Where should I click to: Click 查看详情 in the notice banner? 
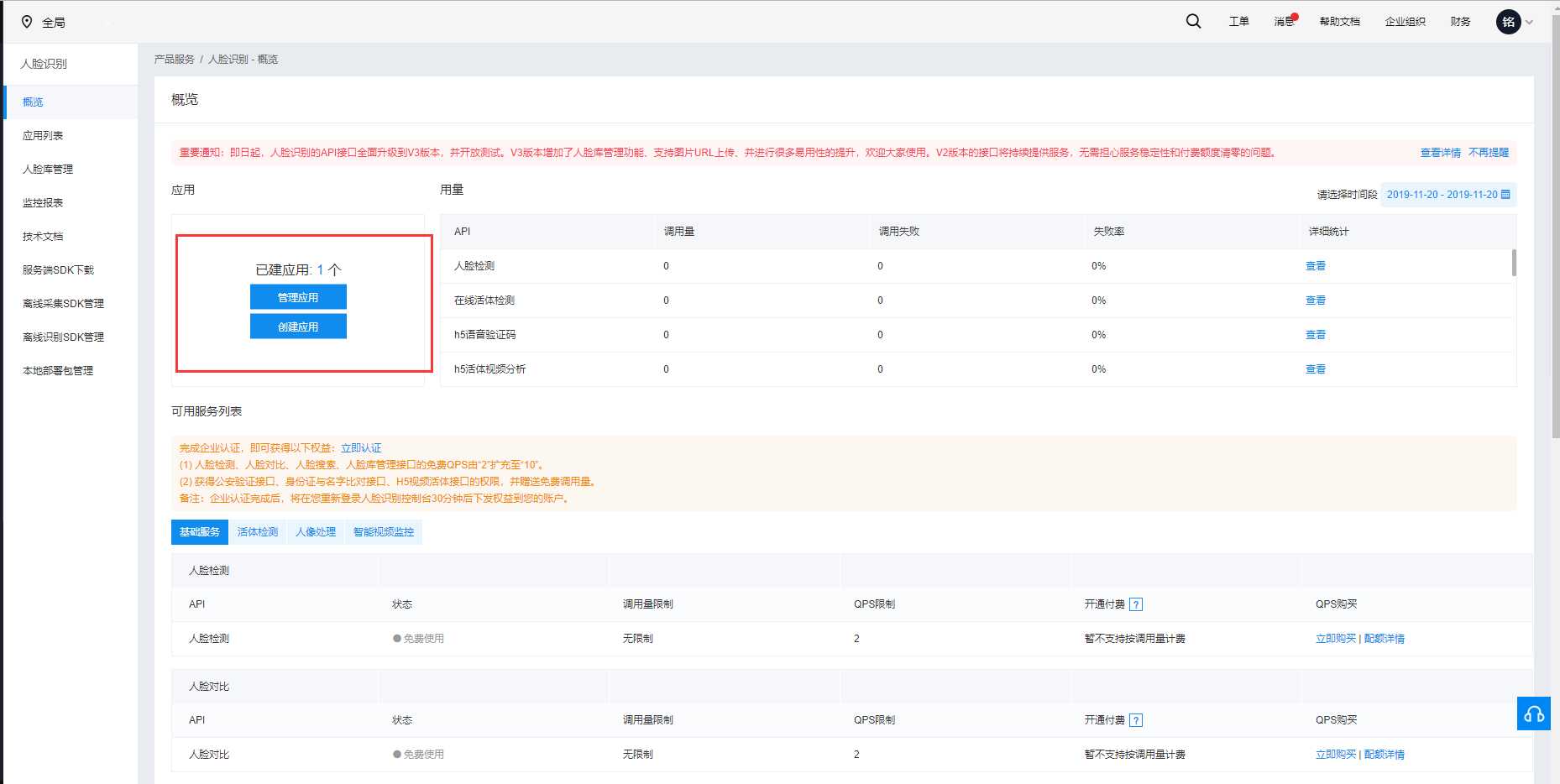[x=1440, y=153]
